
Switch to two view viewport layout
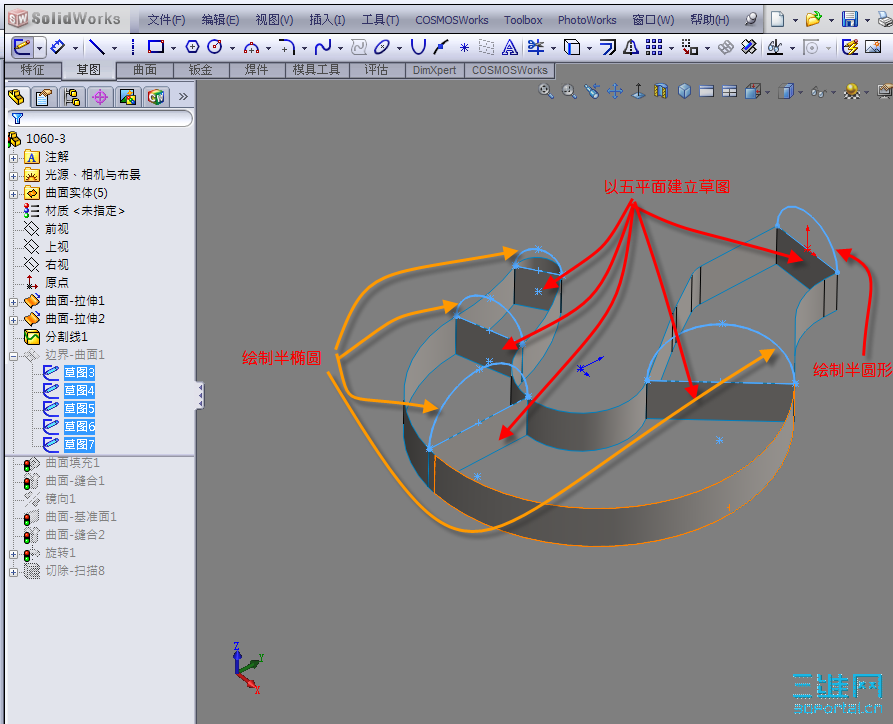(x=730, y=91)
